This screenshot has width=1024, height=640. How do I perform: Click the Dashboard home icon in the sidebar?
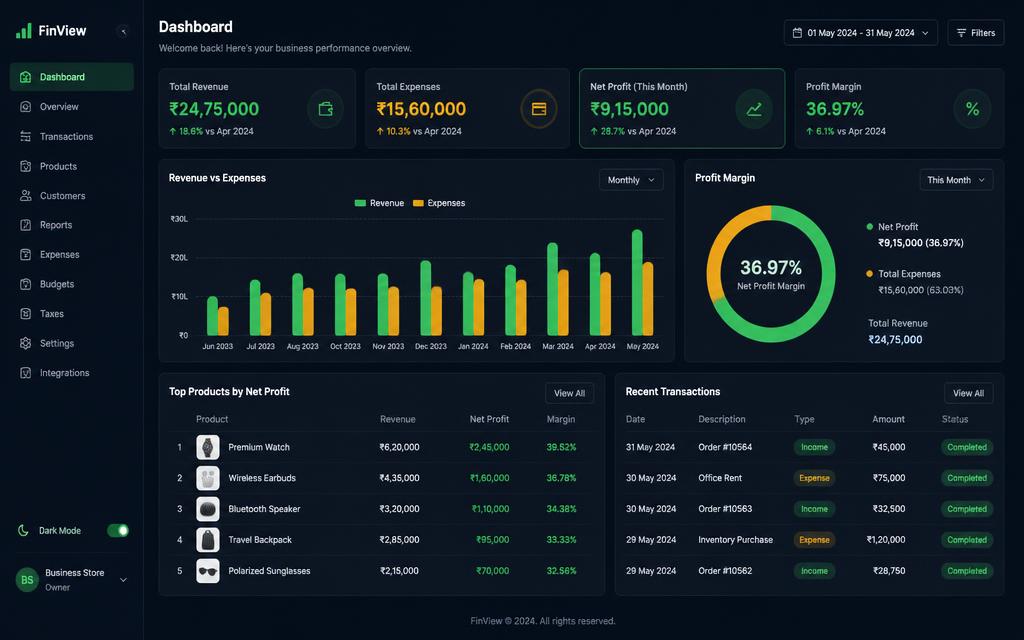25,77
